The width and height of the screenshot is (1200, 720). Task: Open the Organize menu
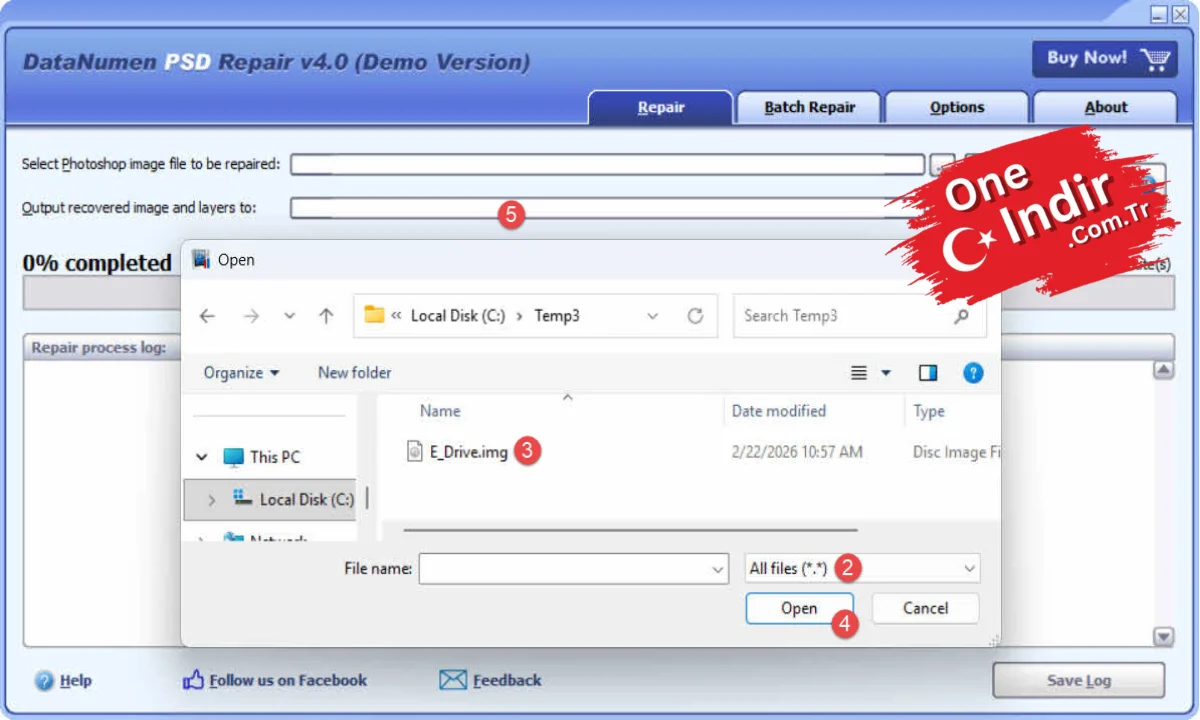[241, 373]
